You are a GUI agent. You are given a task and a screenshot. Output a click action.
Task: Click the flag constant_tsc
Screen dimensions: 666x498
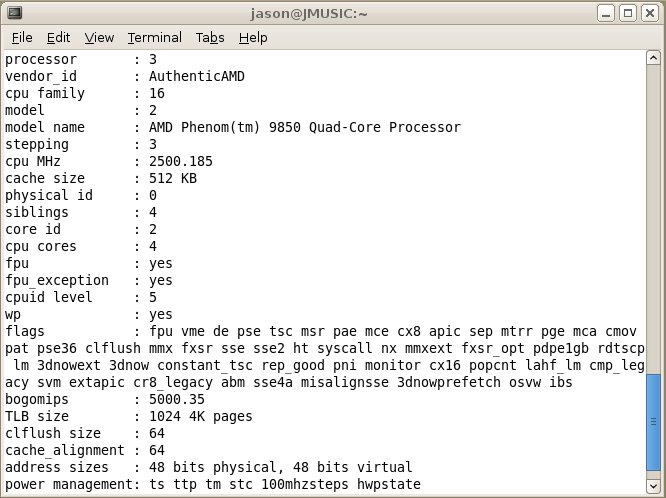click(205, 365)
